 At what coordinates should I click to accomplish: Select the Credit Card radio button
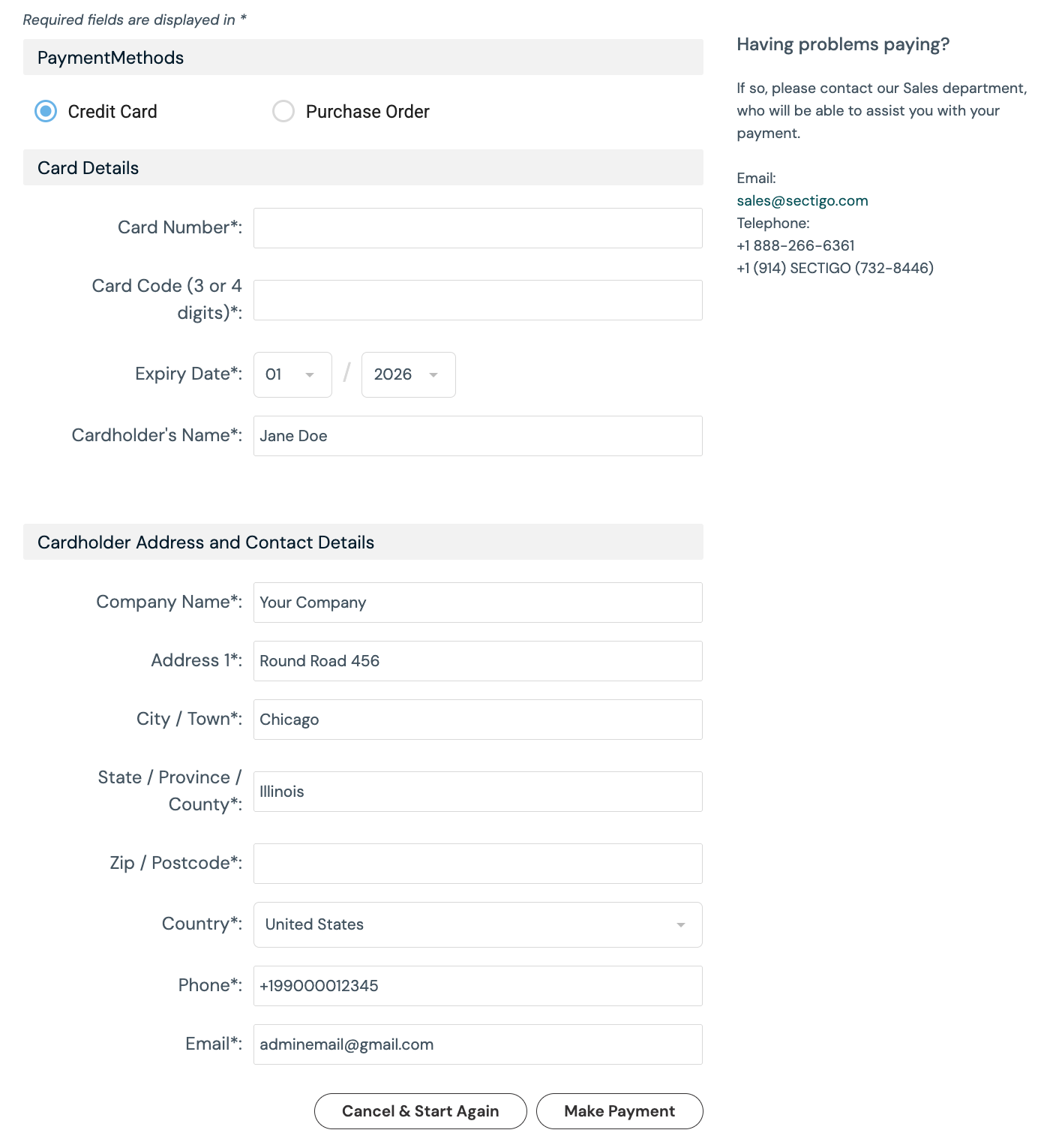click(x=46, y=111)
